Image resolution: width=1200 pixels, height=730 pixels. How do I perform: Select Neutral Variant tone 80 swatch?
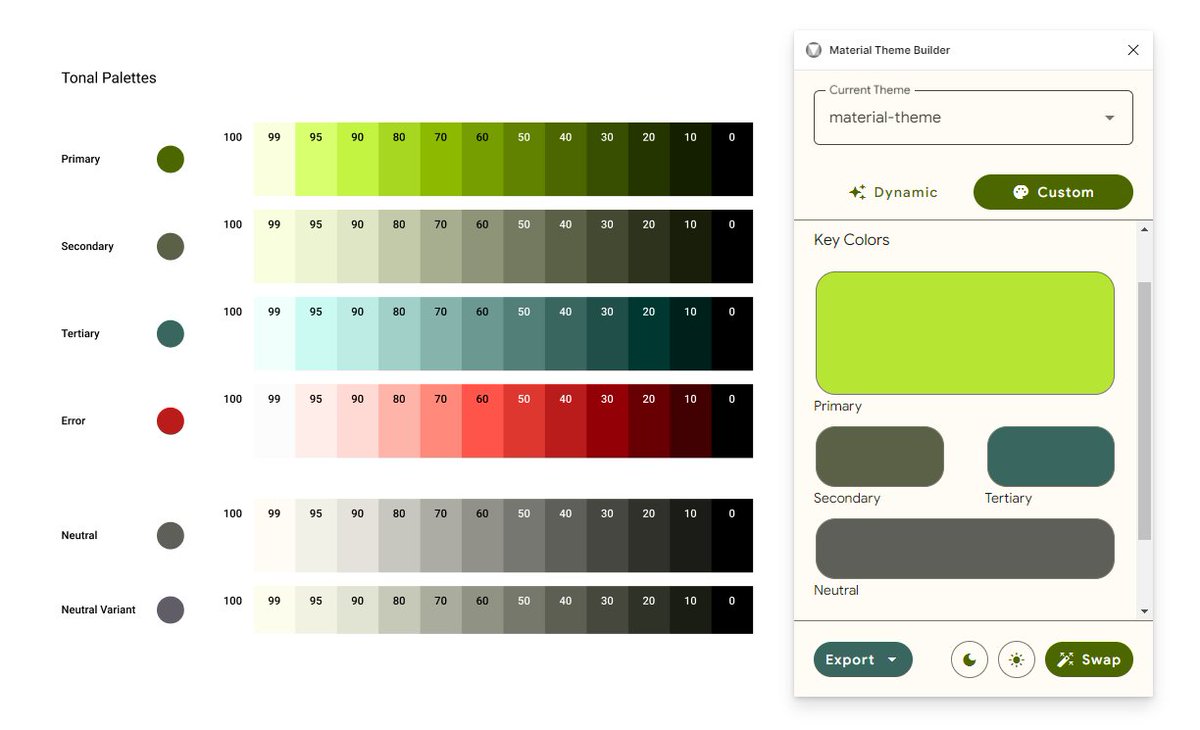(399, 610)
